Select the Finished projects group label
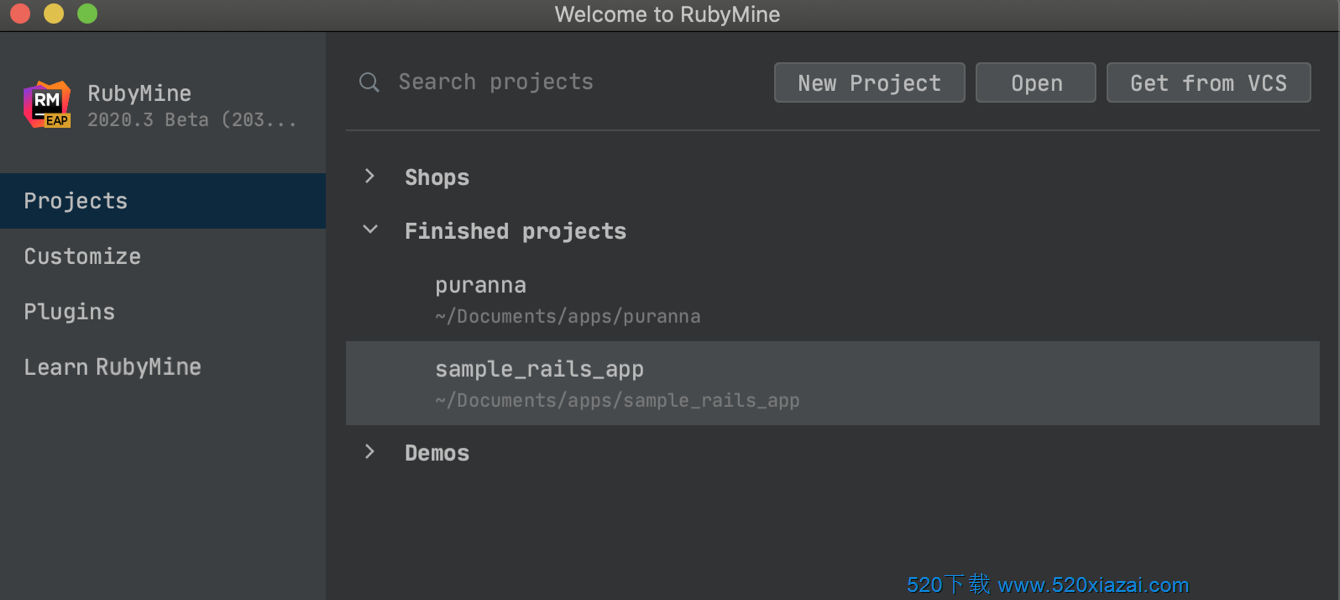1340x600 pixels. pyautogui.click(x=515, y=232)
